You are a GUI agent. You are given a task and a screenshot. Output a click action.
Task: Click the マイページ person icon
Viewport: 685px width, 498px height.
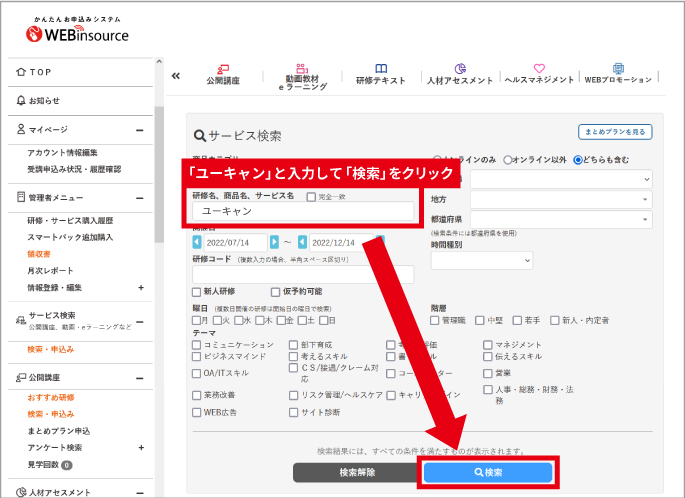(x=21, y=129)
